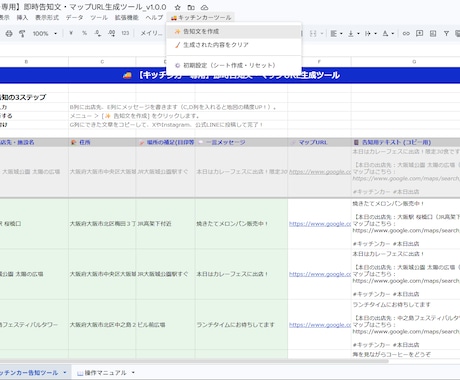This screenshot has width=460, height=380.
Task: Click the マップURL header cell
Action: [x=319, y=142]
